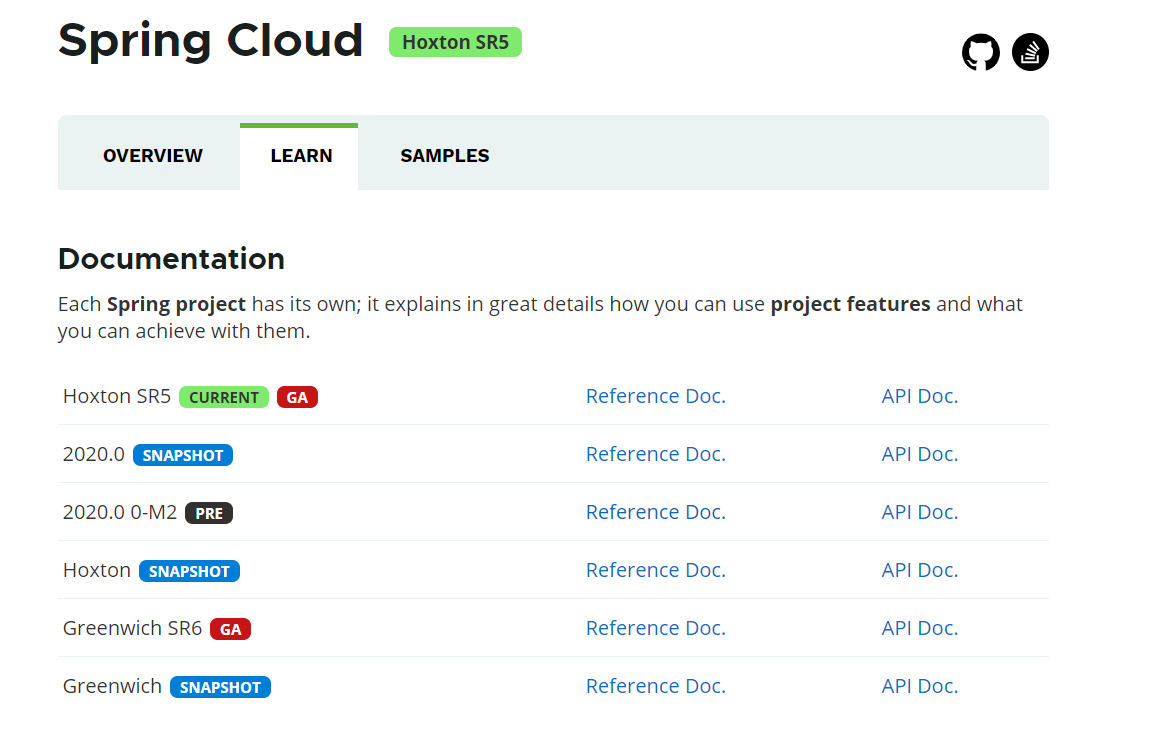The width and height of the screenshot is (1157, 735).
Task: Switch to the Overview tab
Action: click(153, 156)
